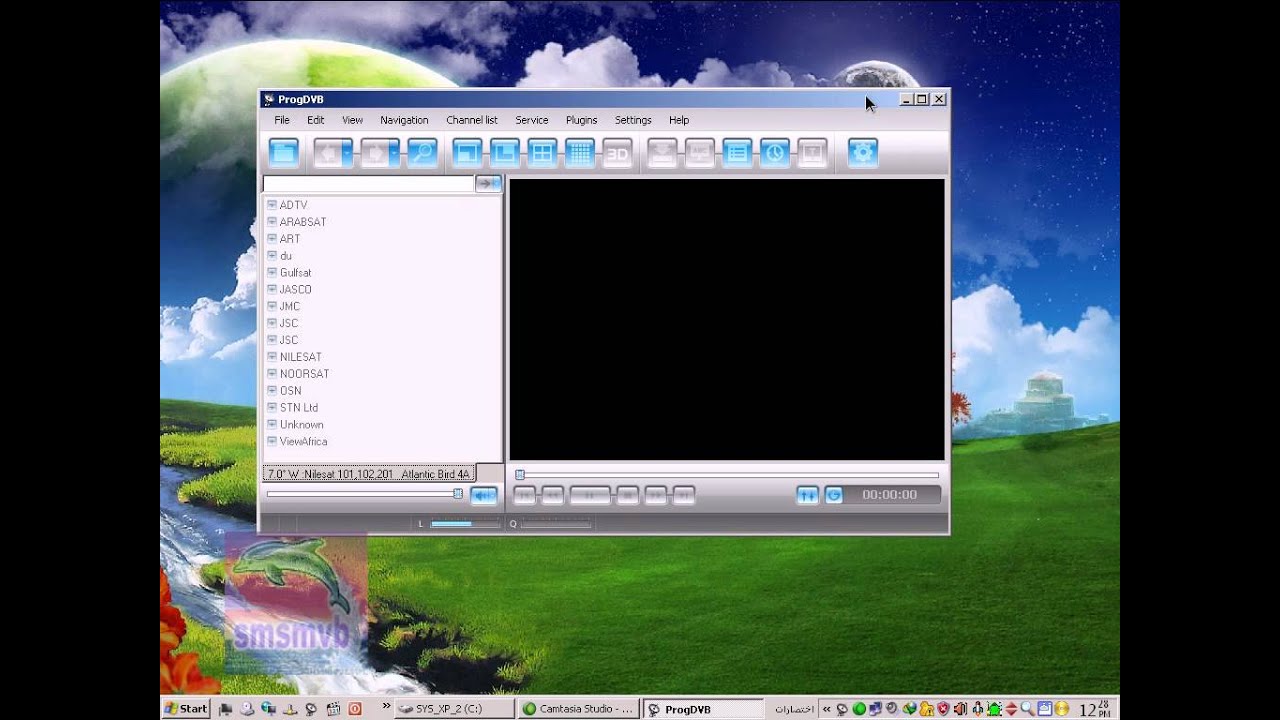Select the Unknown provider entry

(301, 425)
